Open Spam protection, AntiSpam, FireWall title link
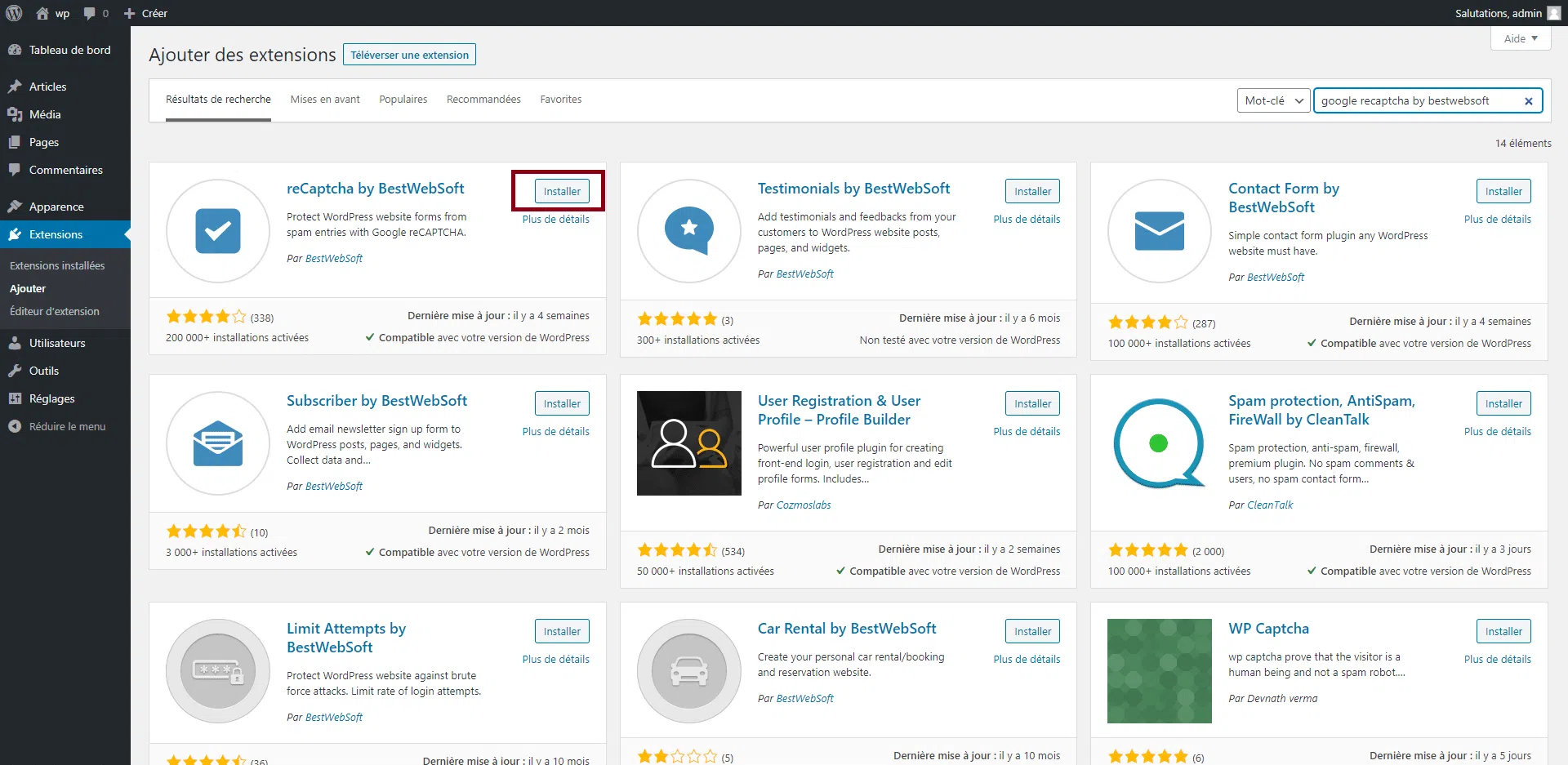The image size is (1568, 765). [x=1321, y=410]
